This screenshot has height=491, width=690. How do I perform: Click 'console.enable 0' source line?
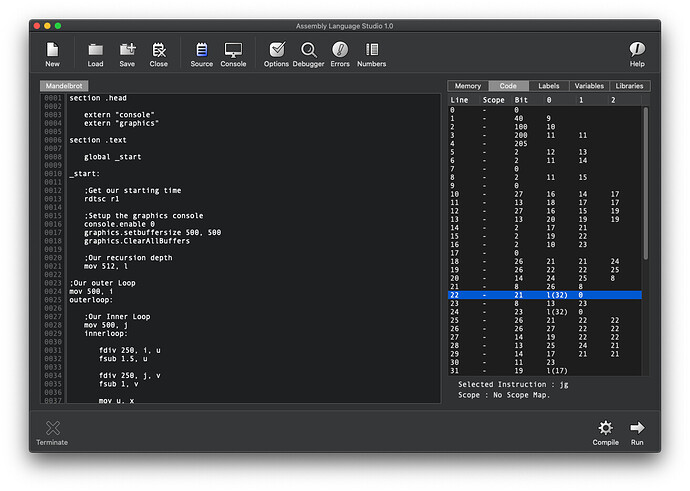(119, 224)
